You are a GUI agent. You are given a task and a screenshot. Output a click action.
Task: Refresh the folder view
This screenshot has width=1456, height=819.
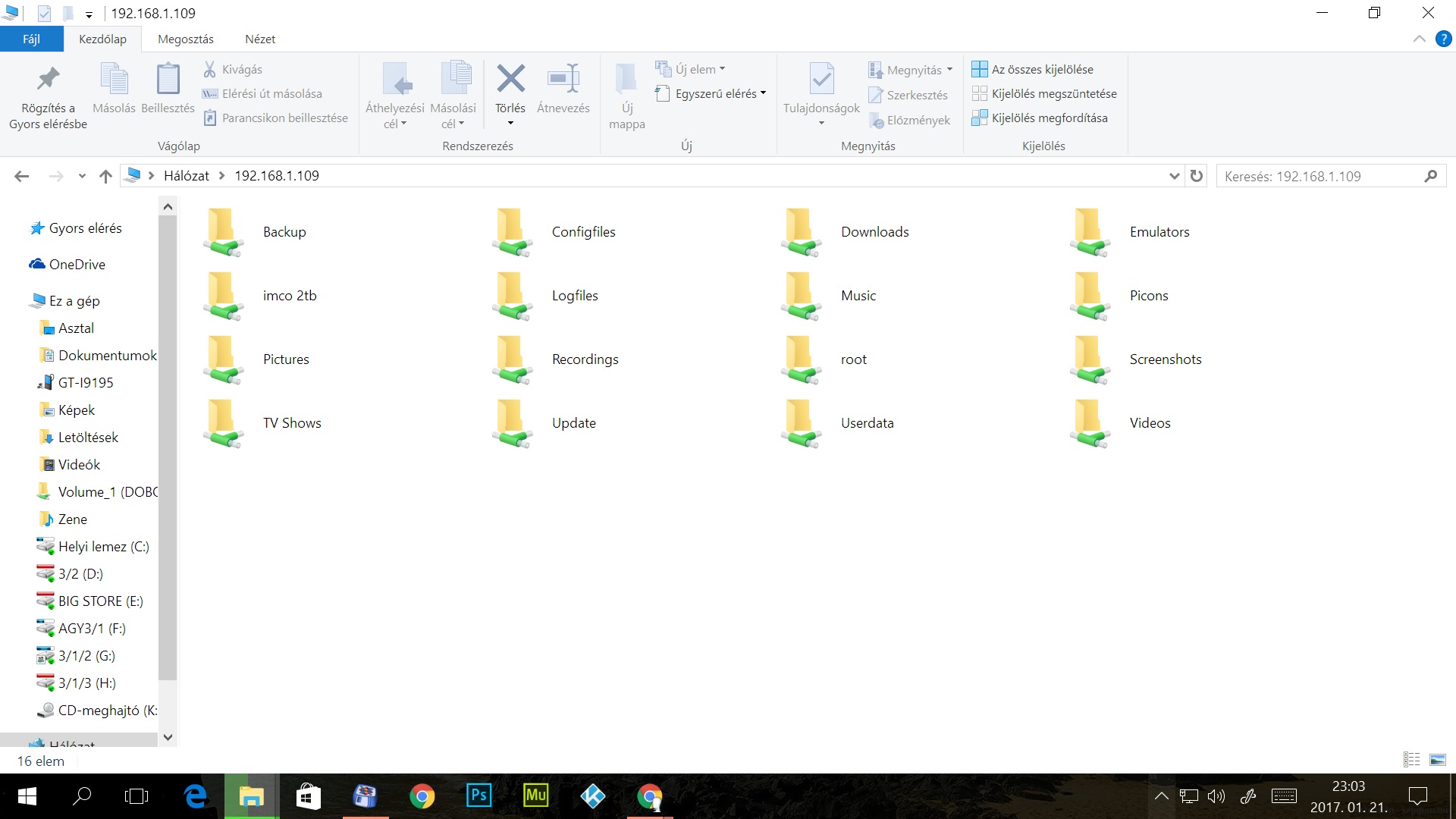pyautogui.click(x=1197, y=176)
